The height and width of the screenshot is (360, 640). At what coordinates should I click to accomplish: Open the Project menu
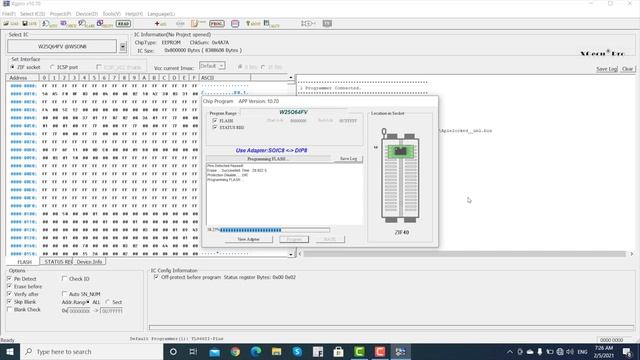(60, 14)
